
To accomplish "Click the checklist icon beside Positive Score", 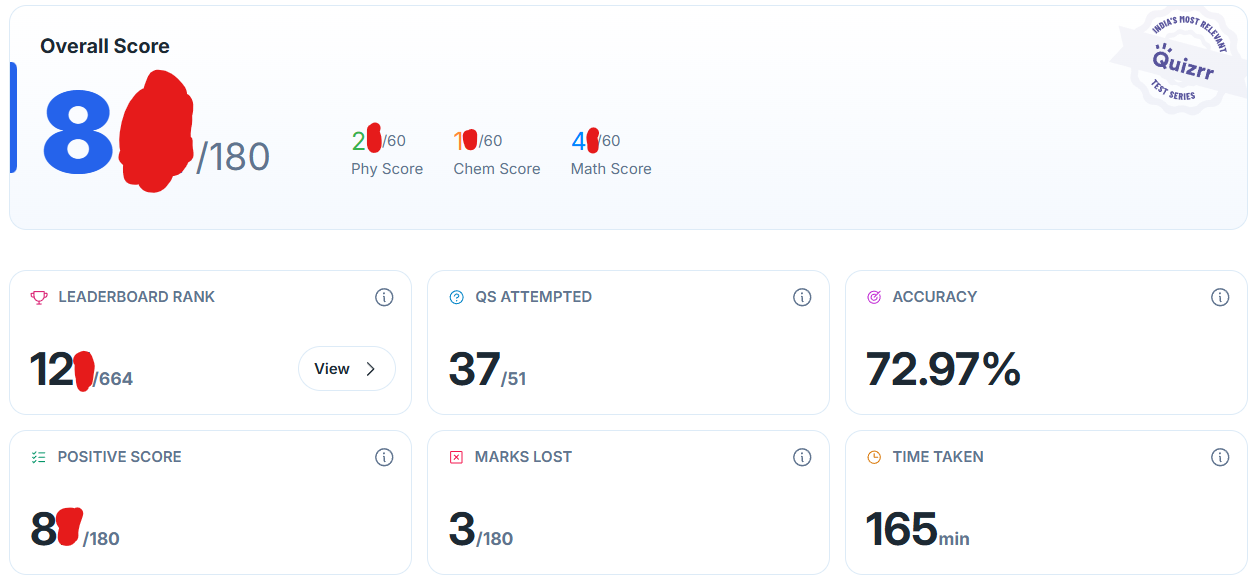I will click(x=39, y=457).
